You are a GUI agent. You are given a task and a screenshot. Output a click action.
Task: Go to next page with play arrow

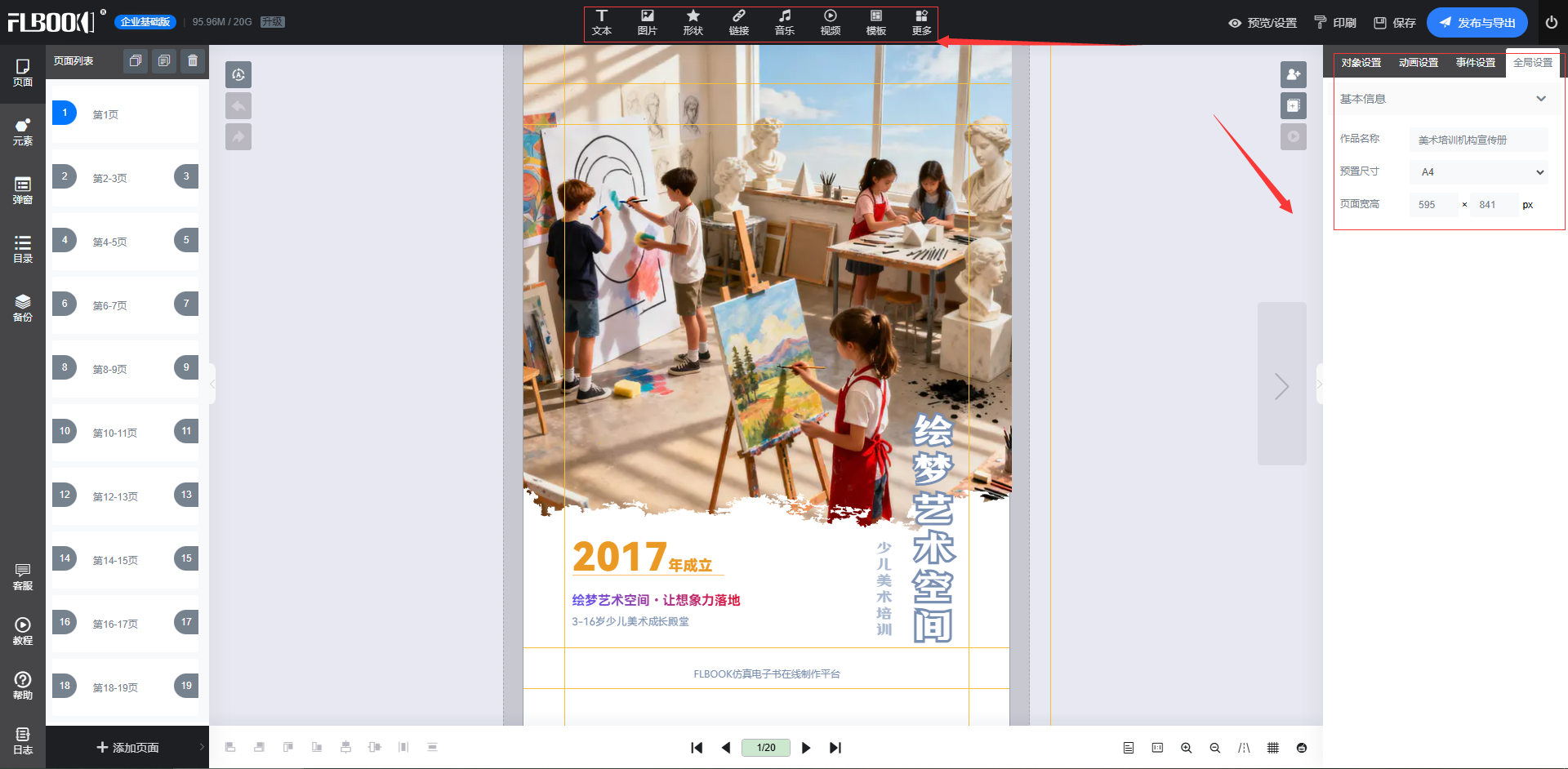tap(806, 748)
